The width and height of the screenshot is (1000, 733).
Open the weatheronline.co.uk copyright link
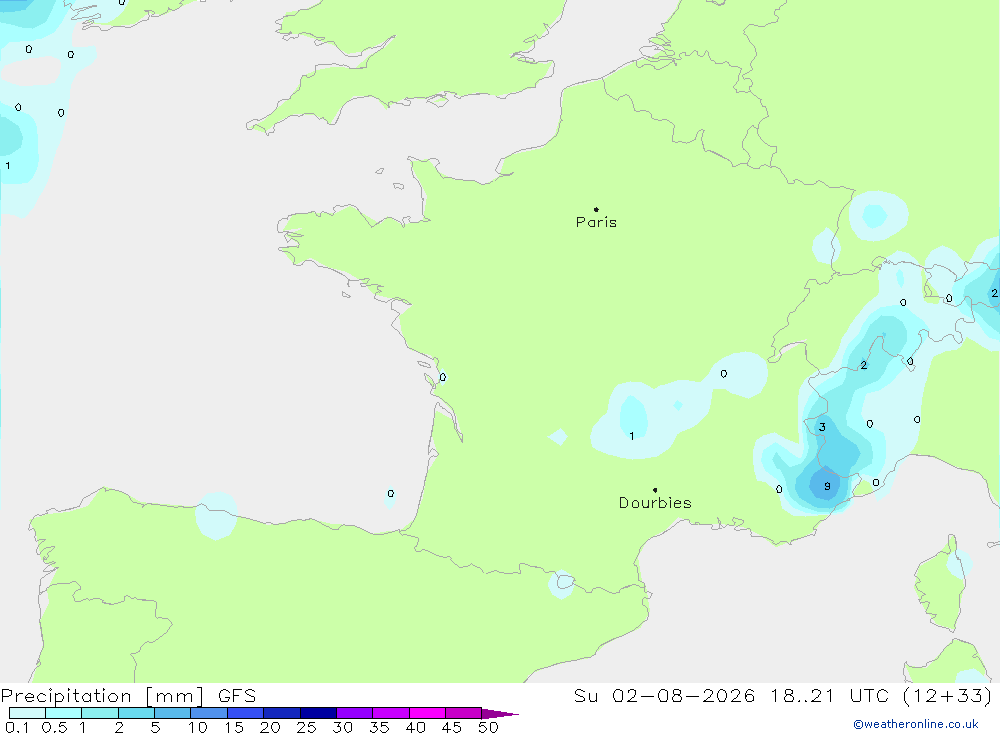tap(916, 724)
